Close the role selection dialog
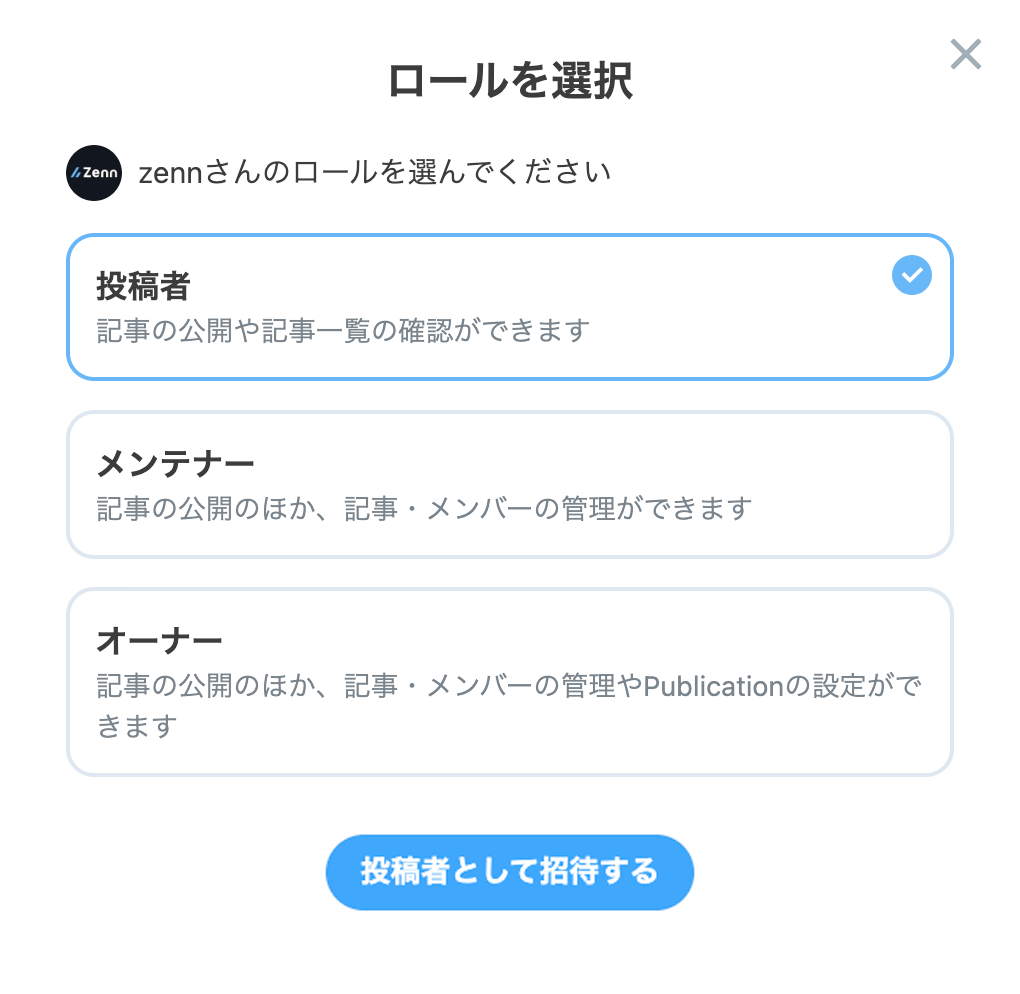The width and height of the screenshot is (1020, 994). (x=965, y=55)
